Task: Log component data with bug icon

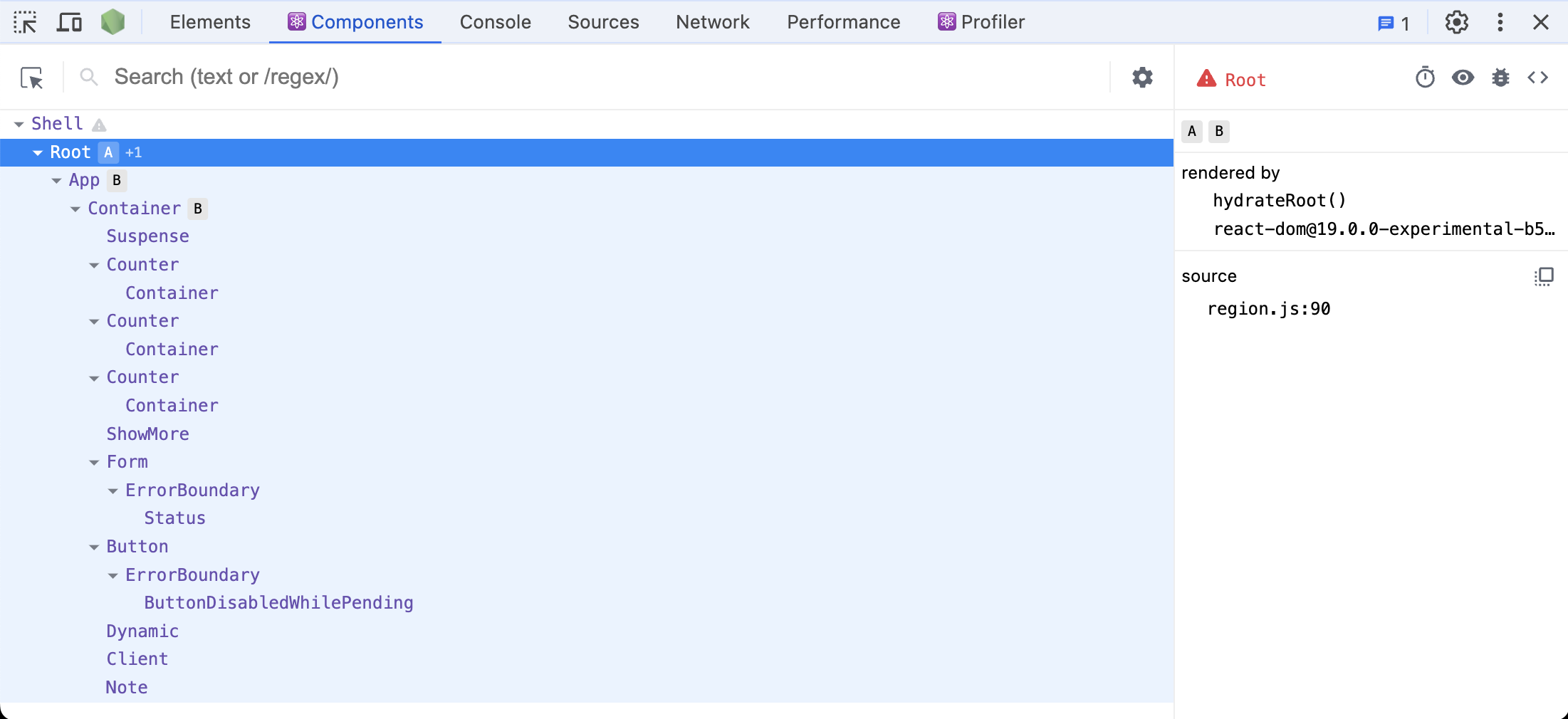Action: point(1500,78)
